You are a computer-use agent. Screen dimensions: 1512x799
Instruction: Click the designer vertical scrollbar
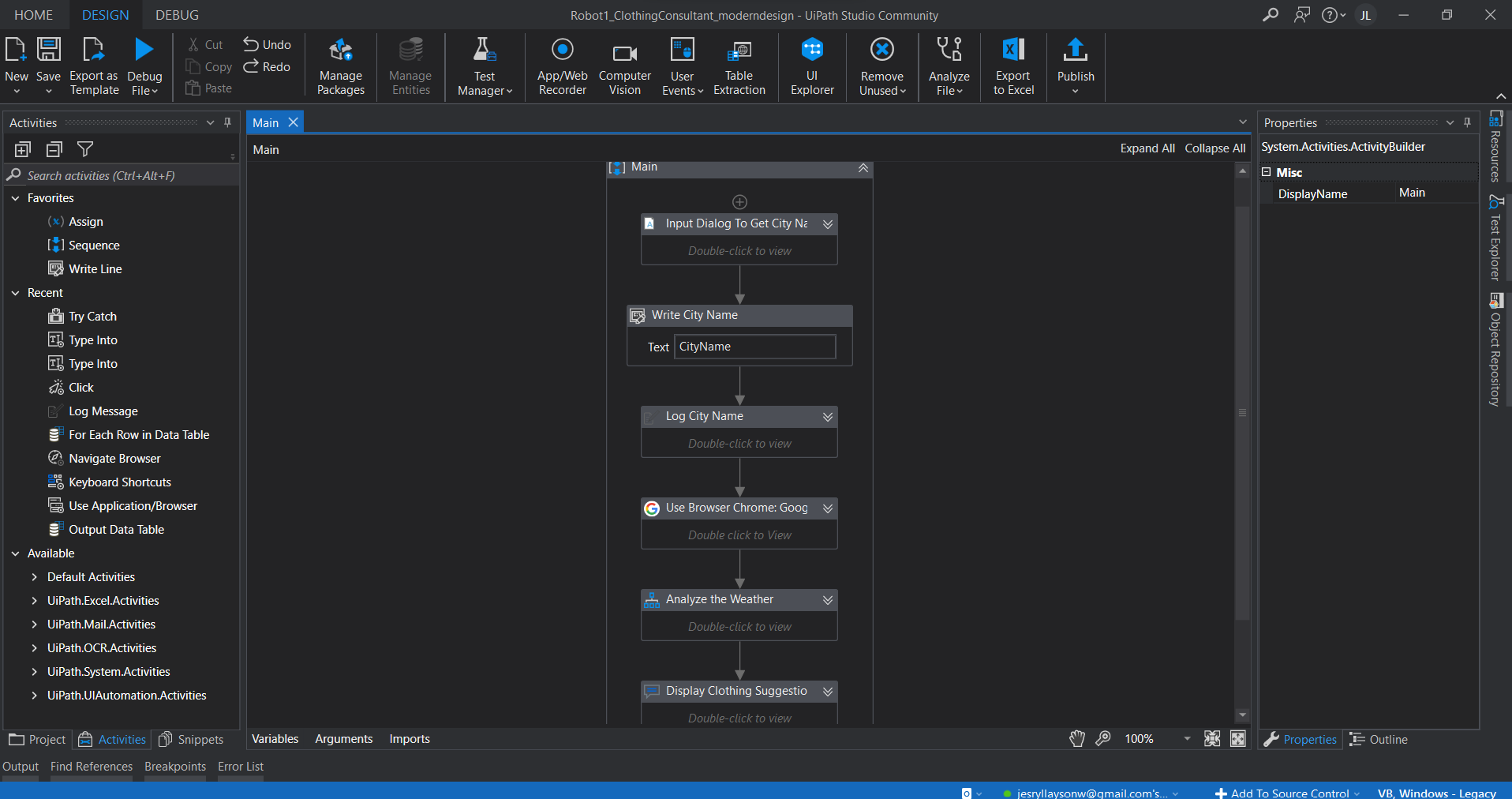coord(1242,412)
